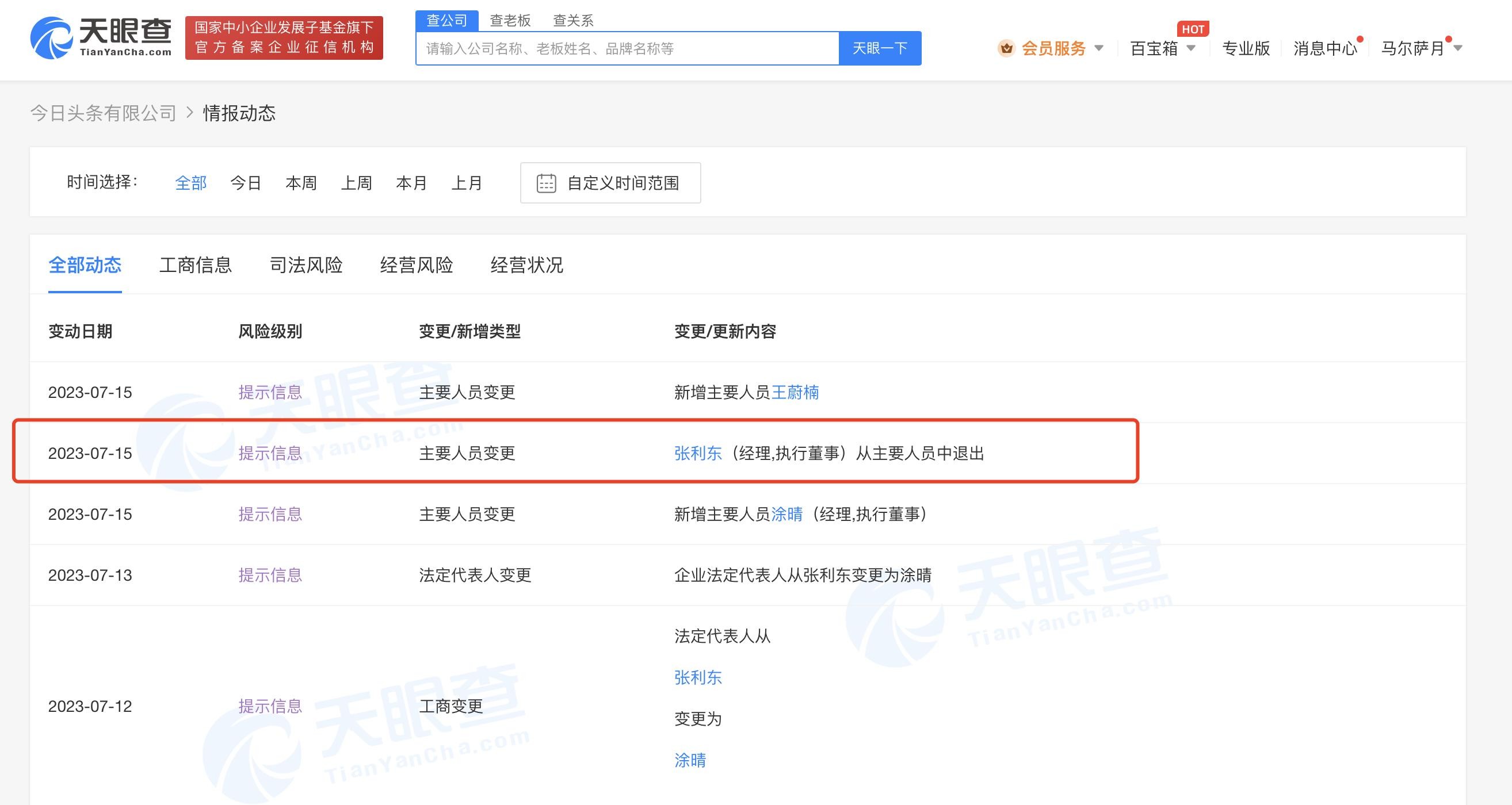Select the 今日 time filter

click(245, 183)
